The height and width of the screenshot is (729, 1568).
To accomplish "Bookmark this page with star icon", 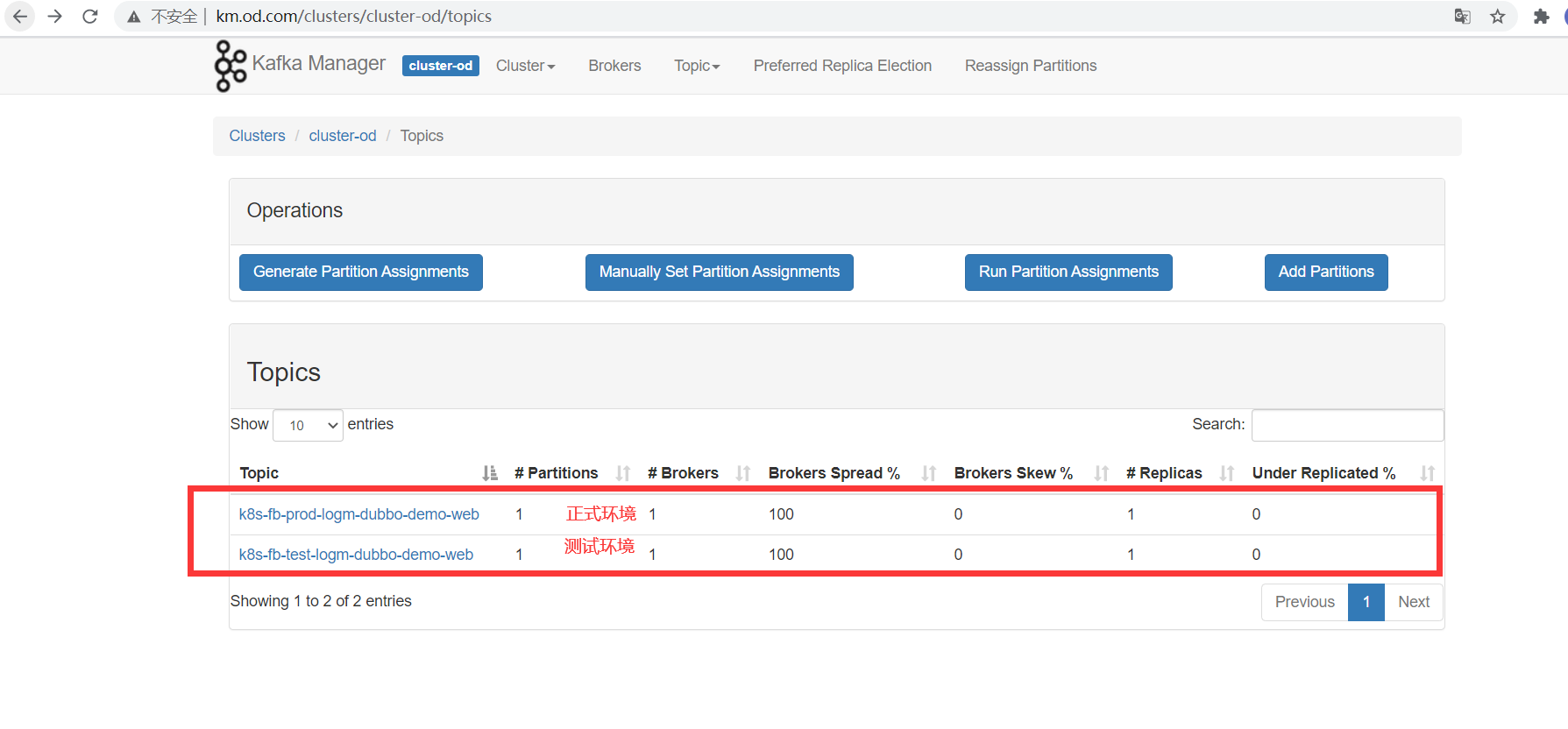I will click(x=1498, y=17).
